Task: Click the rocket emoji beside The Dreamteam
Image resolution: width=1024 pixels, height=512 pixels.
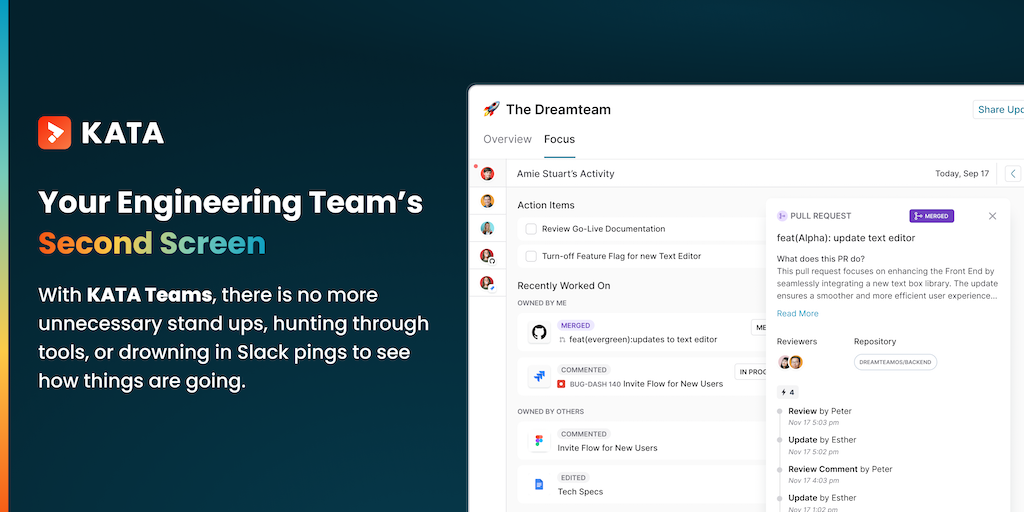Action: click(491, 109)
